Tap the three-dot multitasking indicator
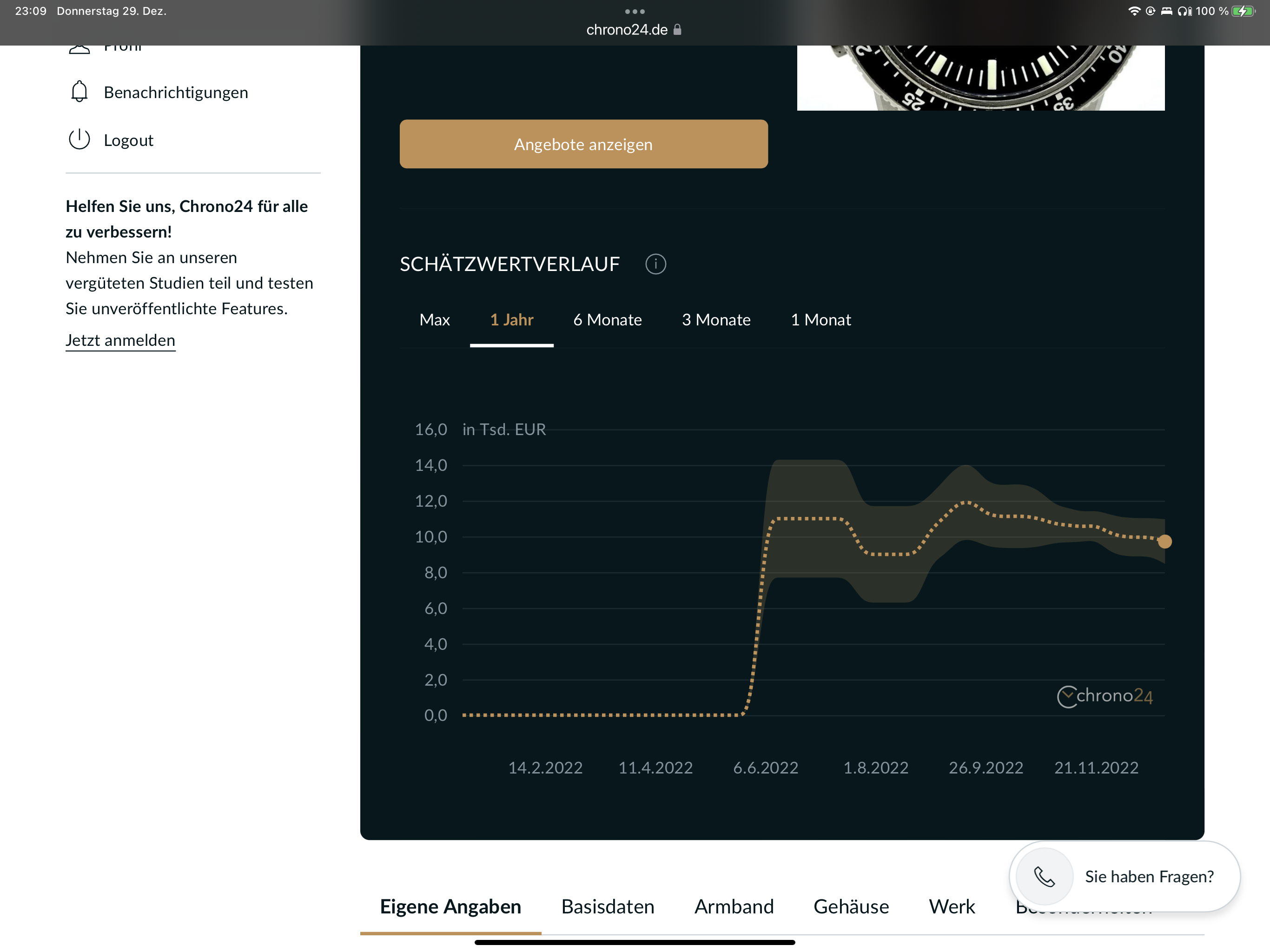 pos(635,12)
